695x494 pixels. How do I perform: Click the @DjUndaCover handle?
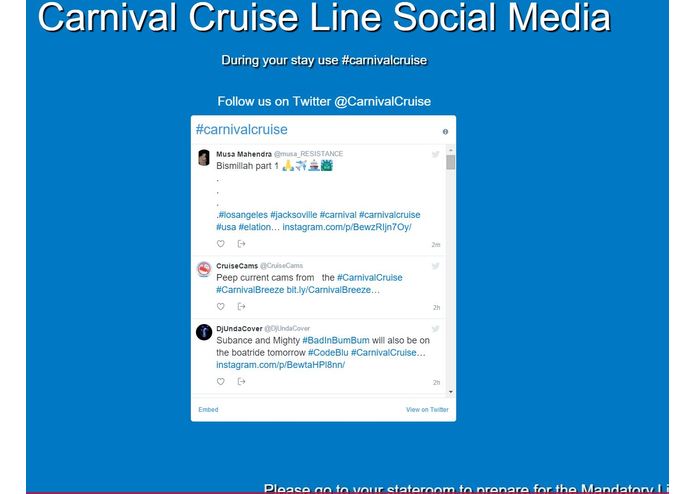pyautogui.click(x=287, y=329)
